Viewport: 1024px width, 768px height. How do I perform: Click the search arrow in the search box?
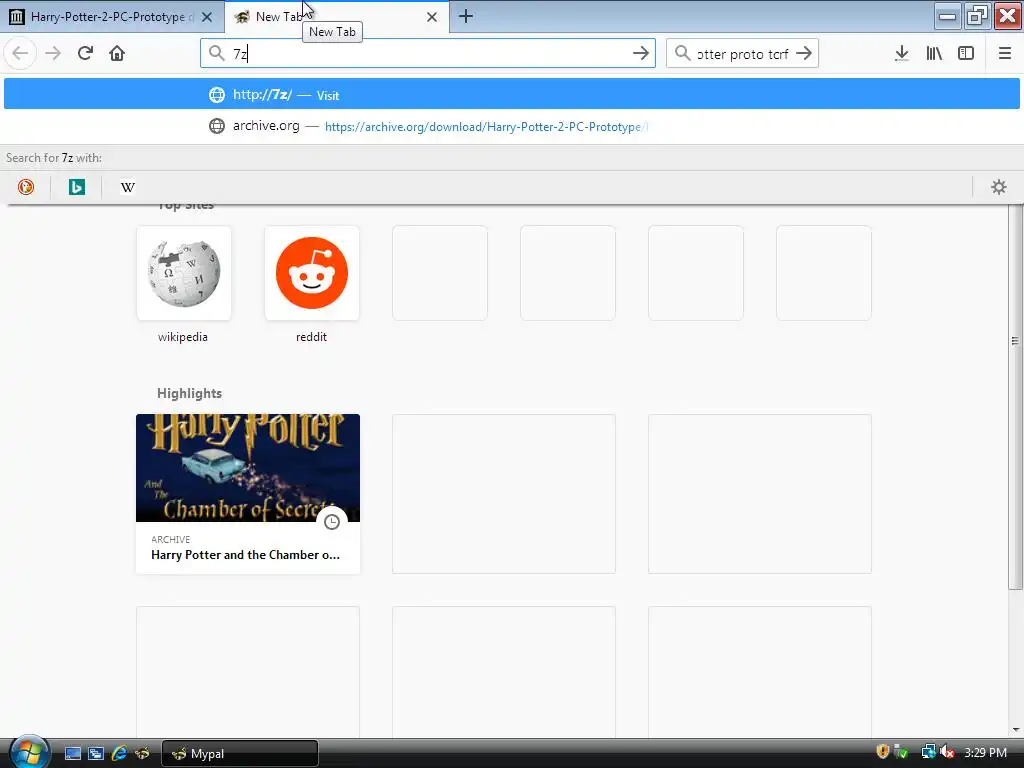pos(804,53)
